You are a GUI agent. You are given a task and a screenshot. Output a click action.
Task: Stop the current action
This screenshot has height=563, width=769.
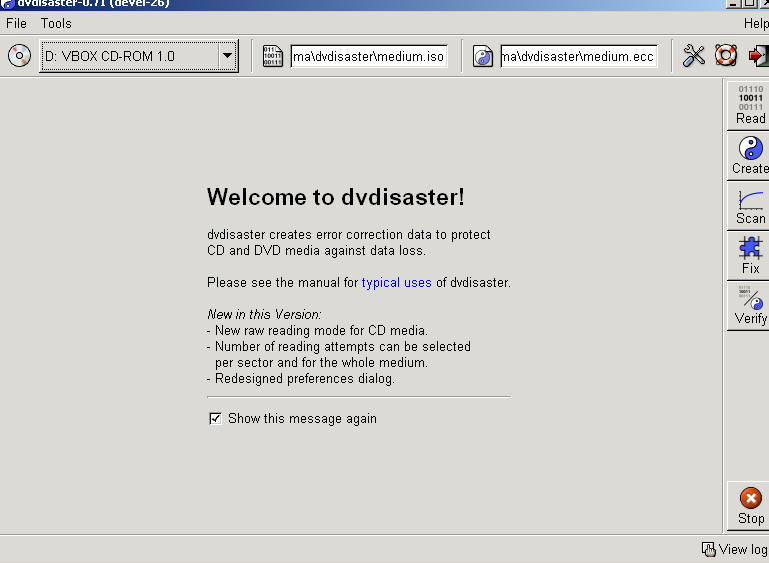click(x=748, y=506)
